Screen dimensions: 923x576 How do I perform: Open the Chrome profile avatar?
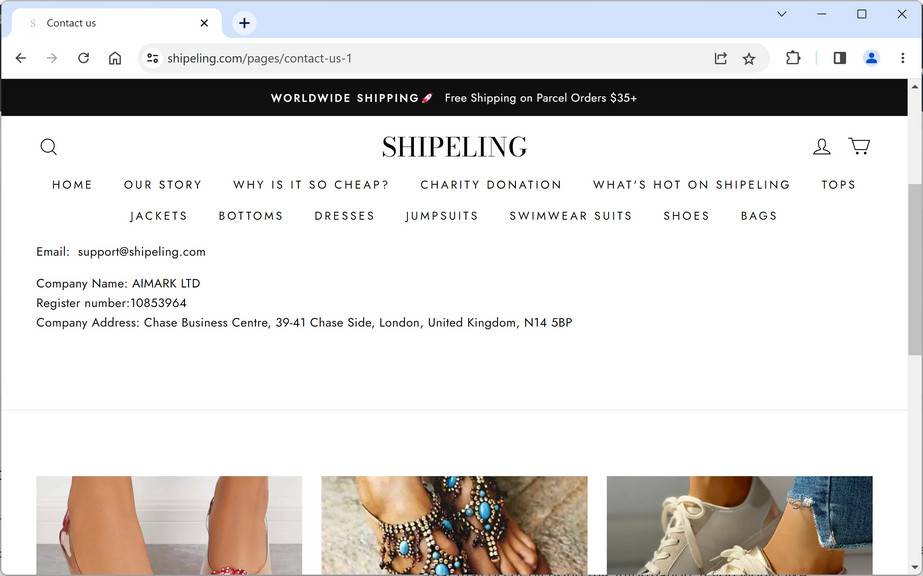tap(871, 58)
